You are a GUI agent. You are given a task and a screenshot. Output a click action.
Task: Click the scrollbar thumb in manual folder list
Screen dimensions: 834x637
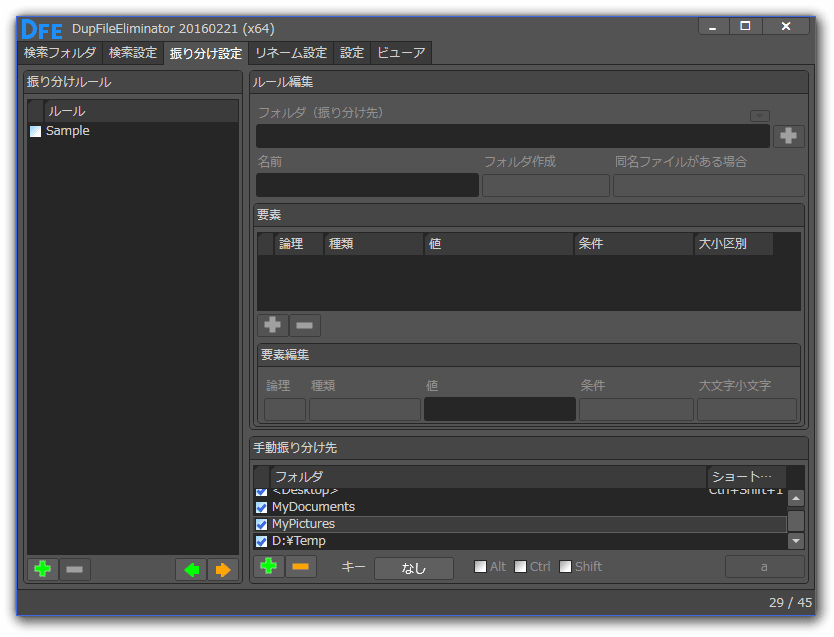pyautogui.click(x=796, y=521)
